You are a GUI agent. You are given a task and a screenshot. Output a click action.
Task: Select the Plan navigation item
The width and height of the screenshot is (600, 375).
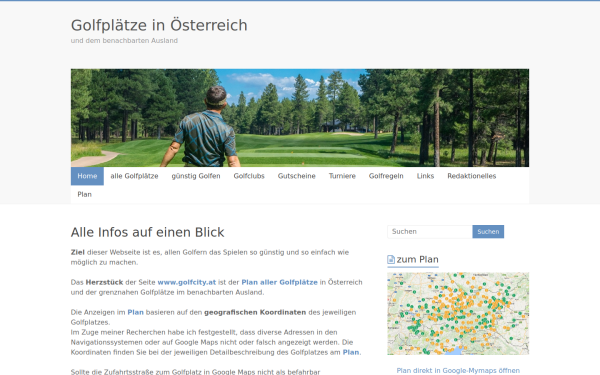click(x=85, y=194)
